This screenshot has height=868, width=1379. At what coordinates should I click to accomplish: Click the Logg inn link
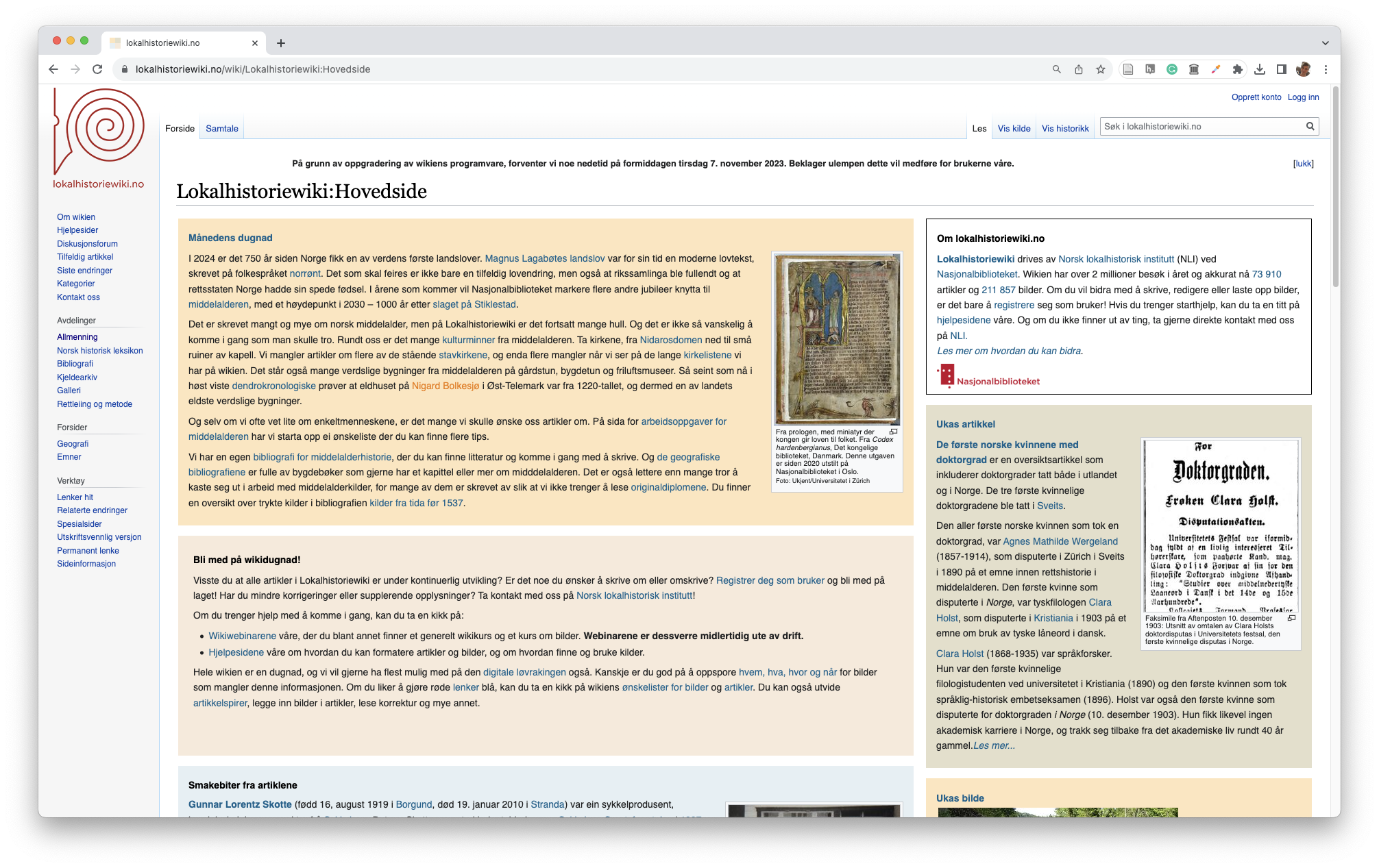pyautogui.click(x=1303, y=97)
